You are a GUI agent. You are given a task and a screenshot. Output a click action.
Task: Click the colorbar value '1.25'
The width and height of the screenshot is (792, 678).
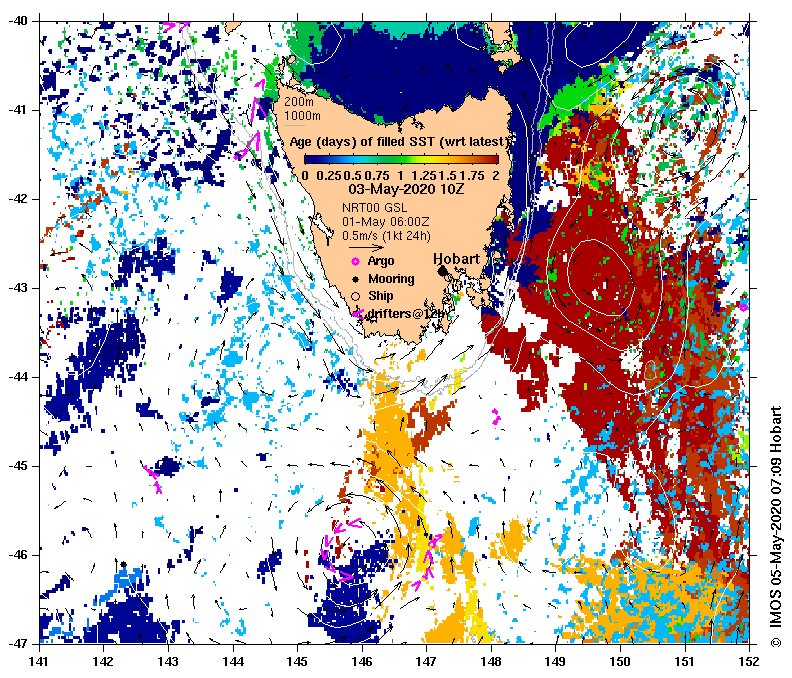(424, 176)
